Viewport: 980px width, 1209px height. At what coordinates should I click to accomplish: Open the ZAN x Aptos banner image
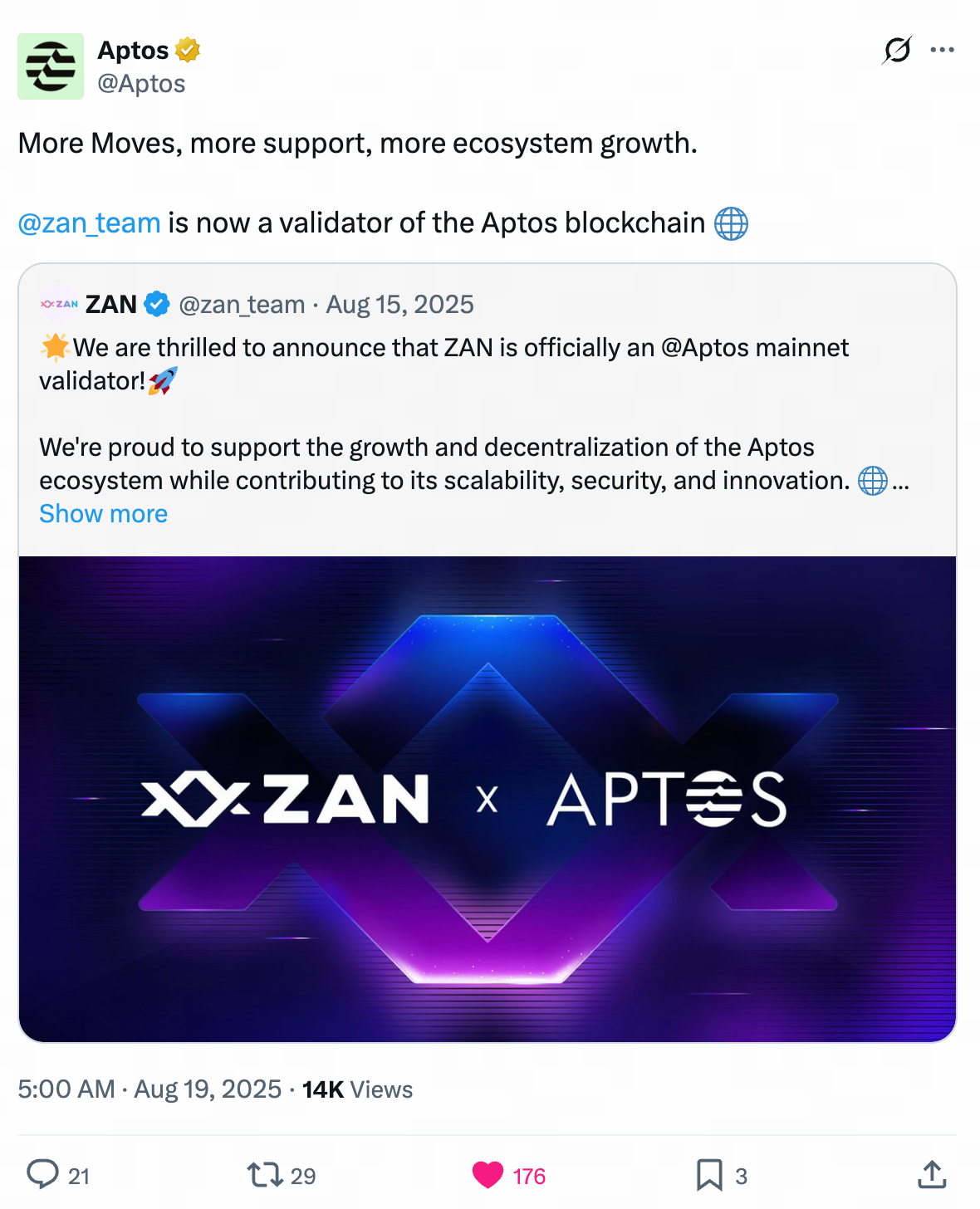488,798
